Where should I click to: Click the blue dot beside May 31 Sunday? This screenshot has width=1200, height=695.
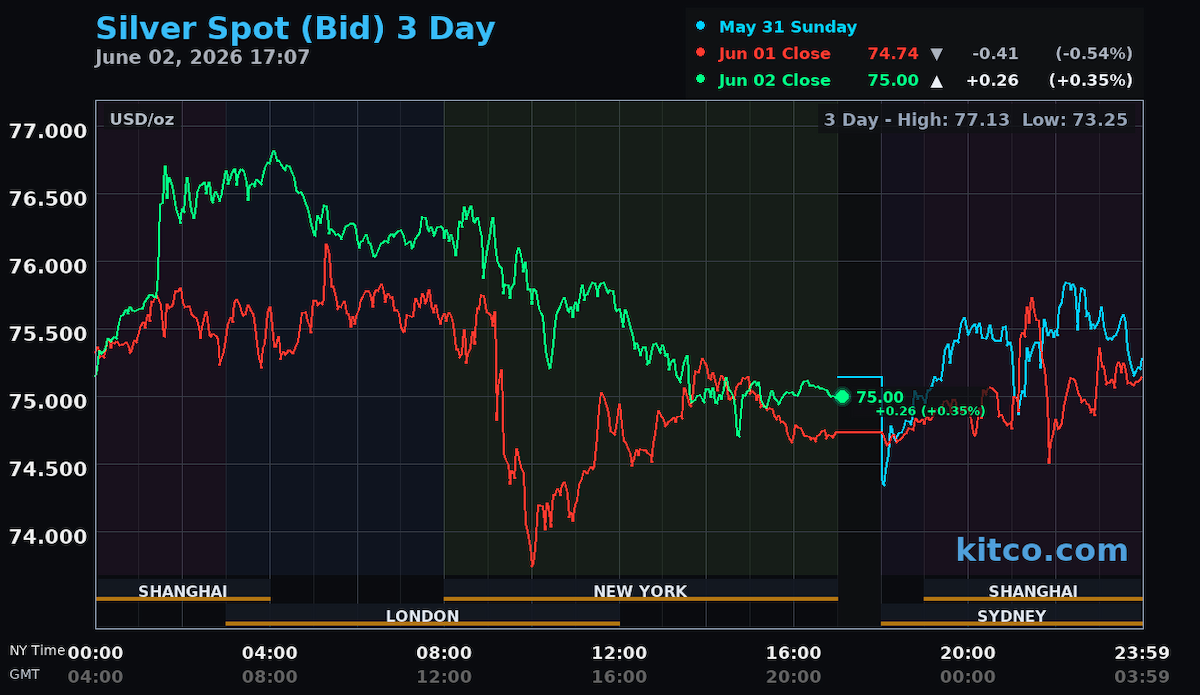(701, 27)
